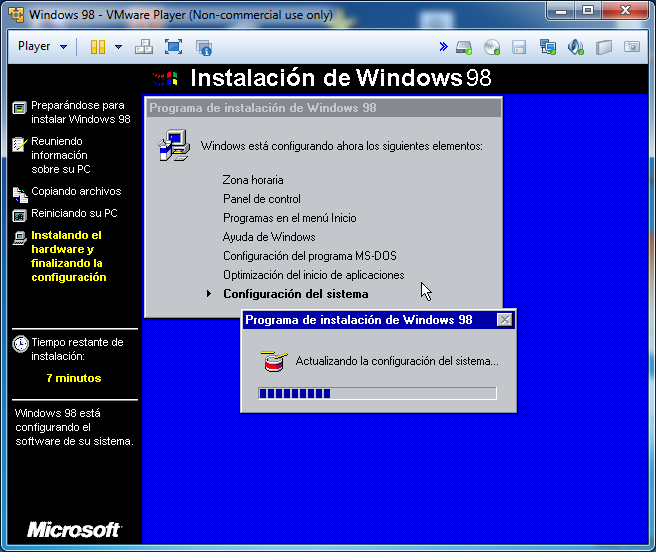Click the system update progress bar
The height and width of the screenshot is (552, 656).
[x=377, y=393]
